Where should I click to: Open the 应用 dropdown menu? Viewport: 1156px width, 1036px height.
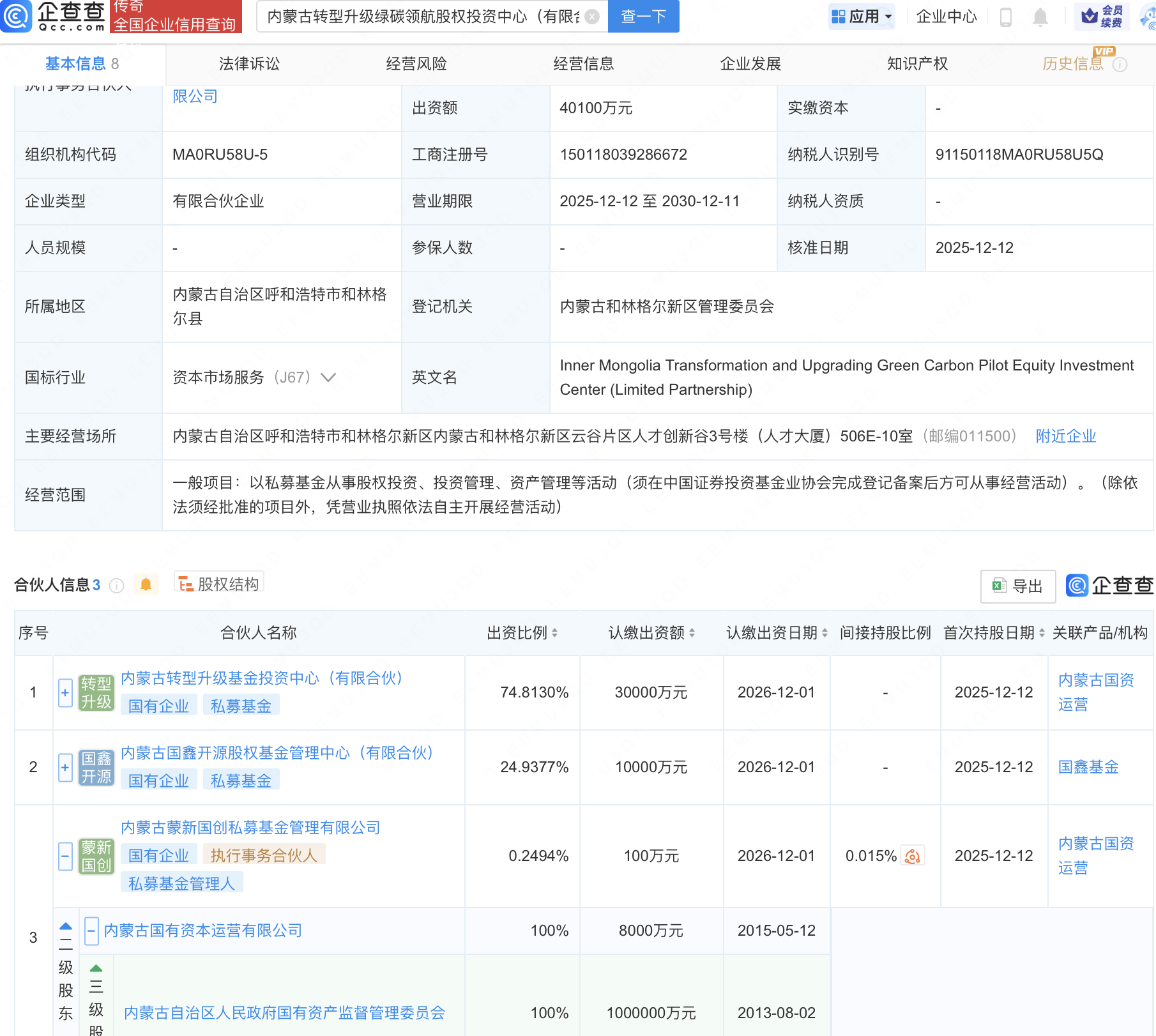point(862,17)
